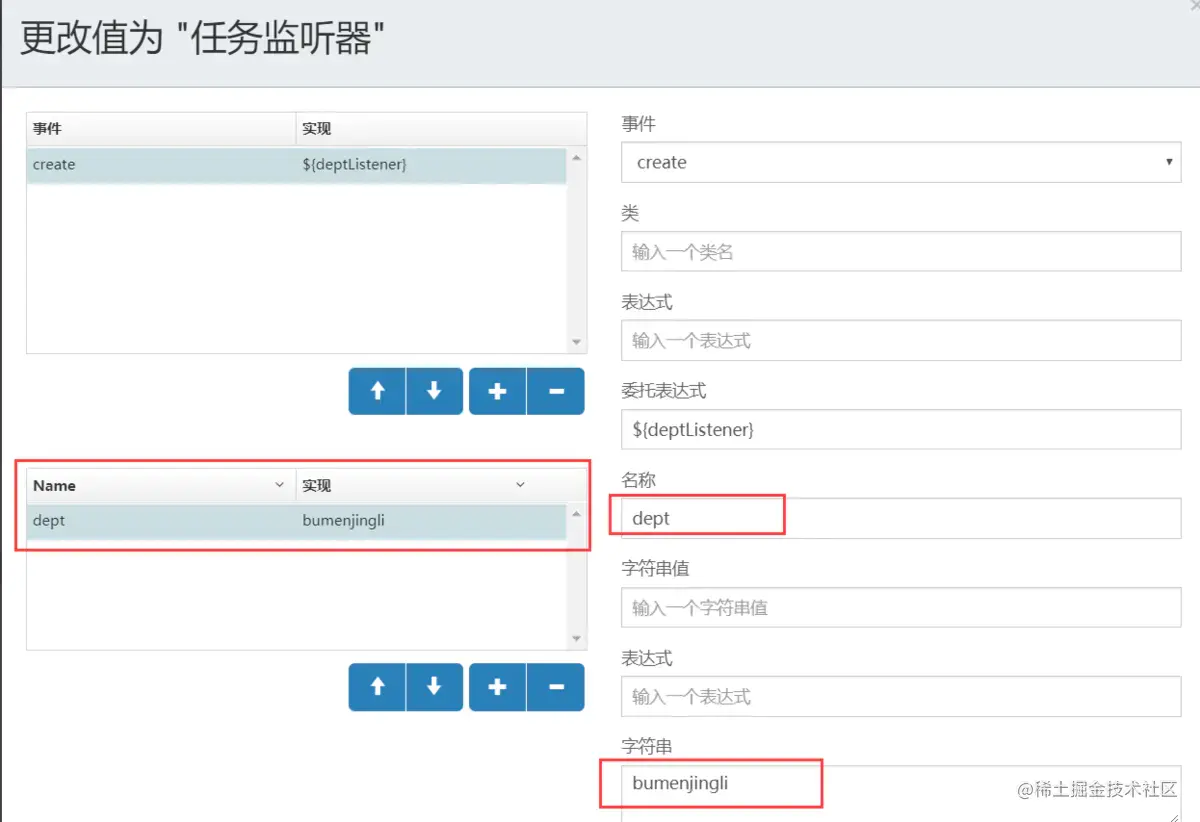Viewport: 1200px width, 822px height.
Task: Add a new field with plus button
Action: pyautogui.click(x=497, y=687)
